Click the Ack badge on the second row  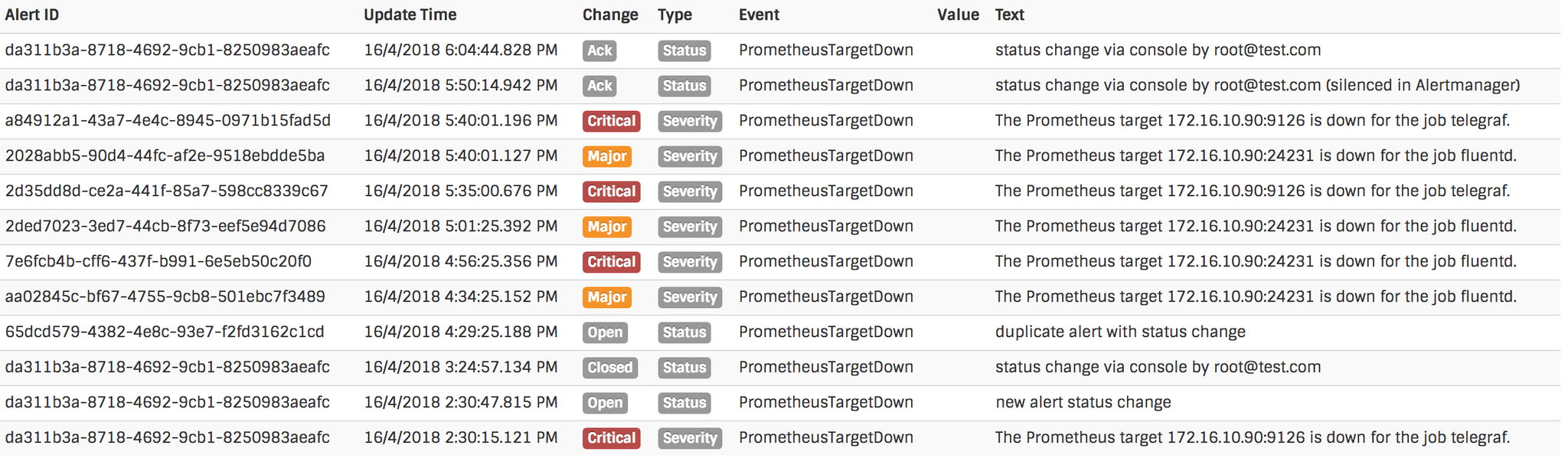click(599, 86)
